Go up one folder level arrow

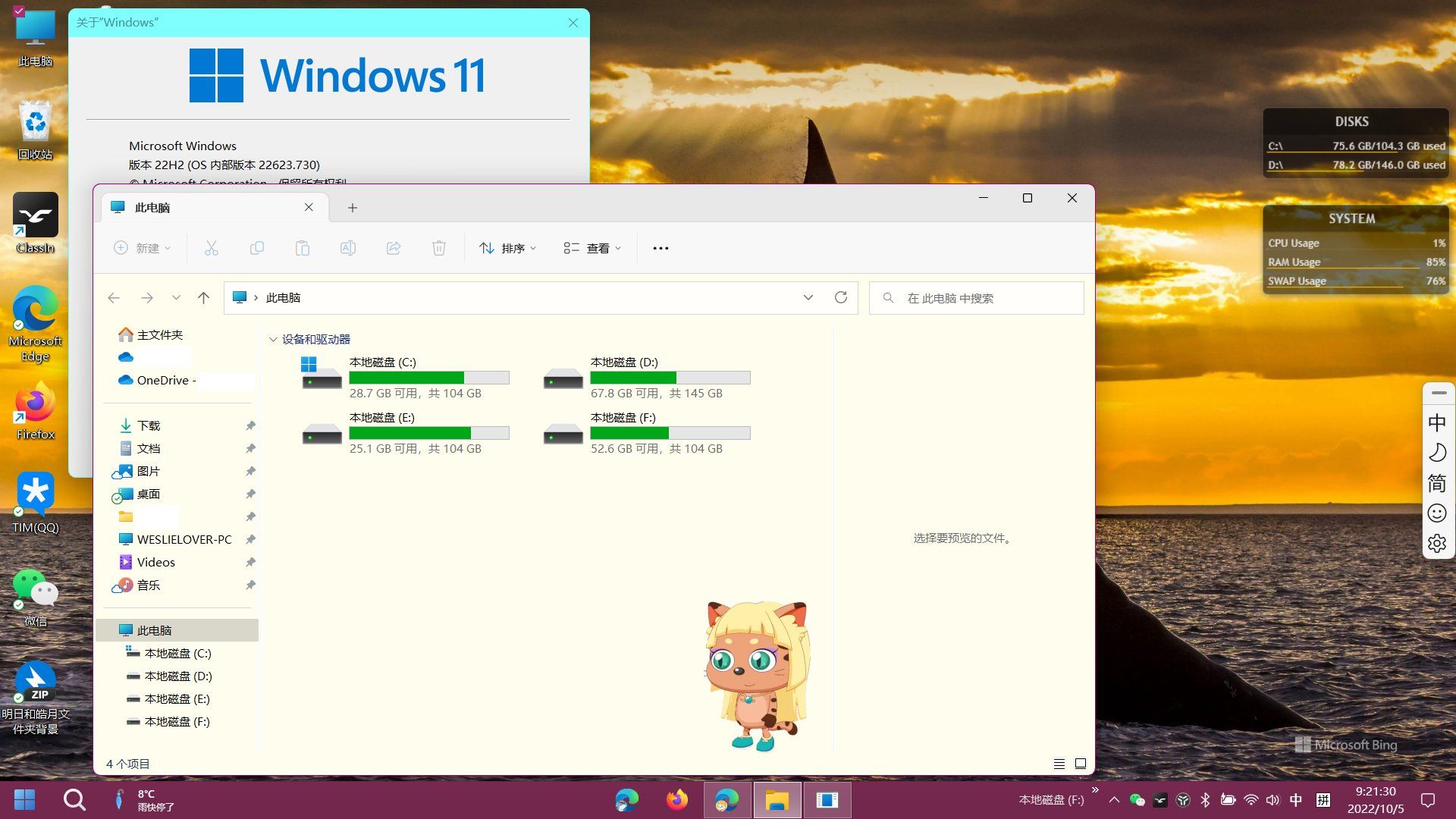[203, 298]
